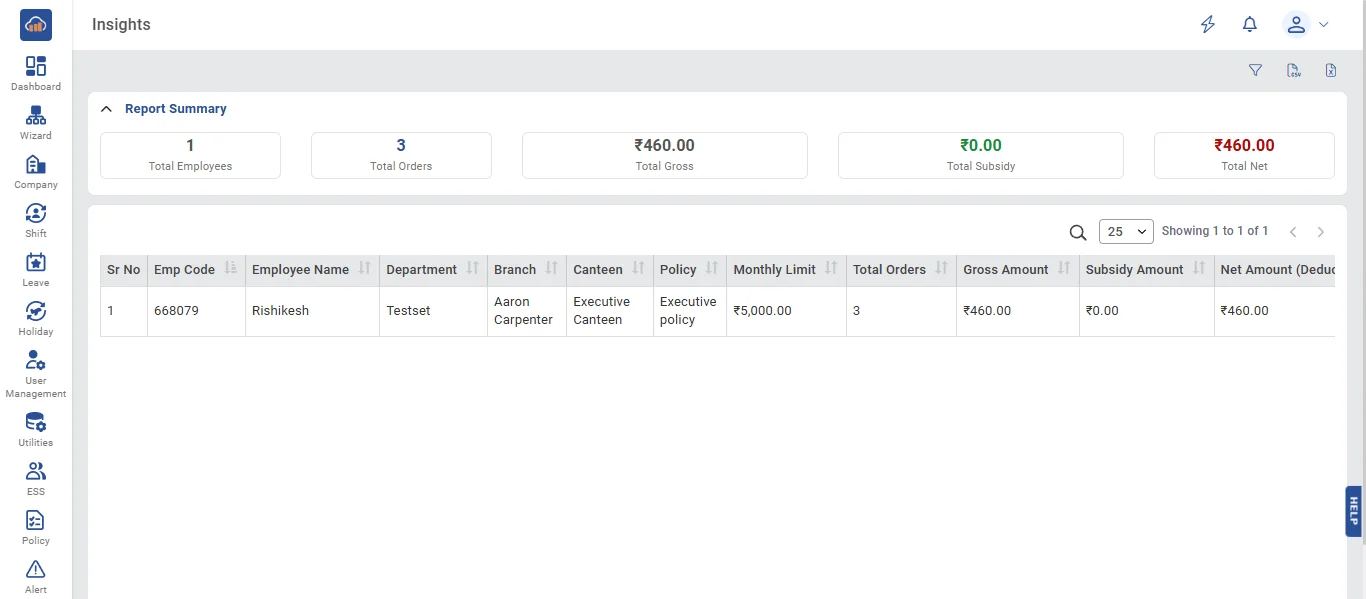The height and width of the screenshot is (599, 1366).
Task: Open the user profile avatar
Action: click(1296, 25)
